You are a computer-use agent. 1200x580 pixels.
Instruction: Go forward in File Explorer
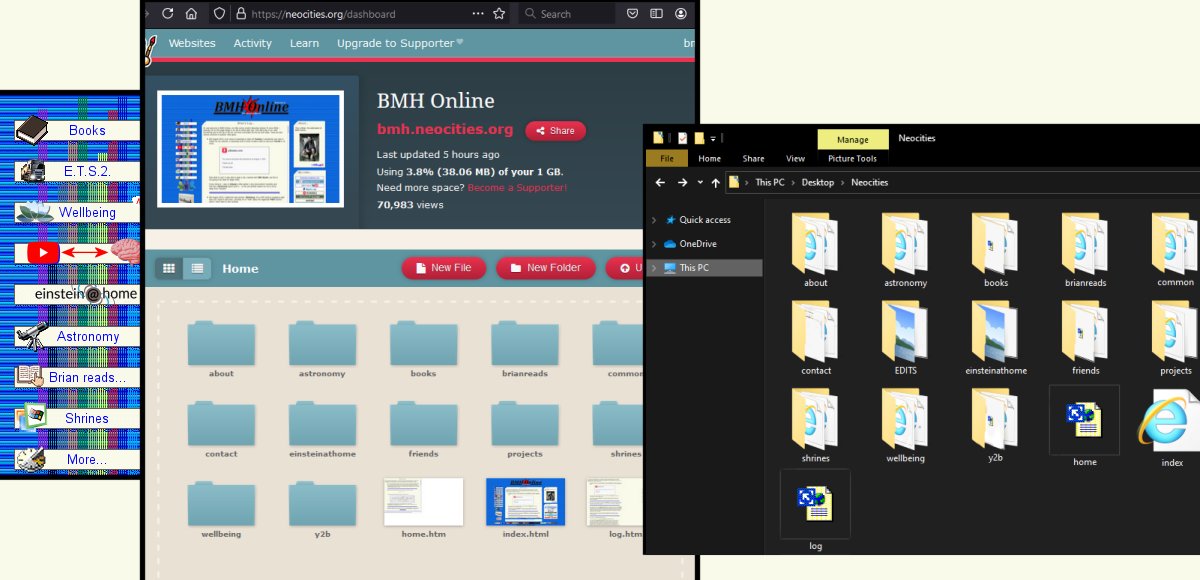pos(682,183)
